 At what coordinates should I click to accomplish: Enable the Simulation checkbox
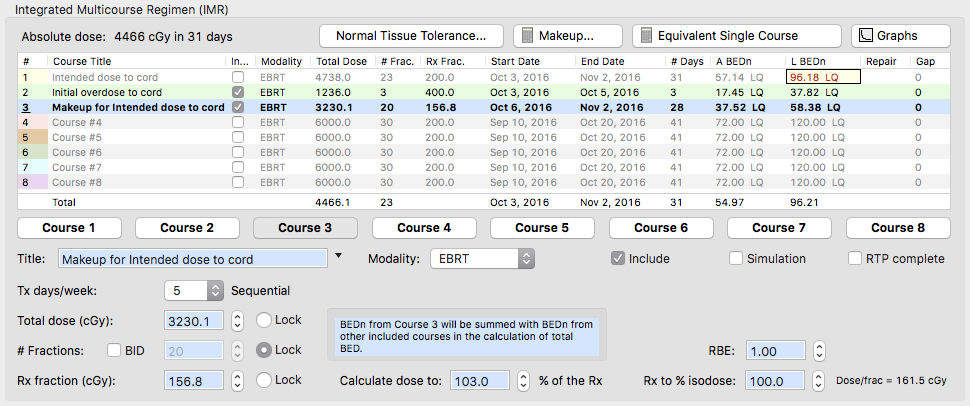pyautogui.click(x=736, y=259)
